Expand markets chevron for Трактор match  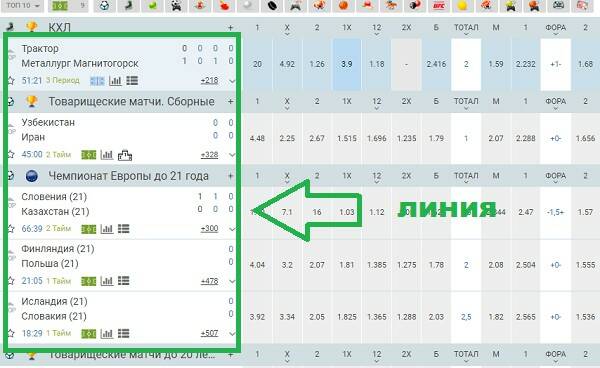click(232, 81)
